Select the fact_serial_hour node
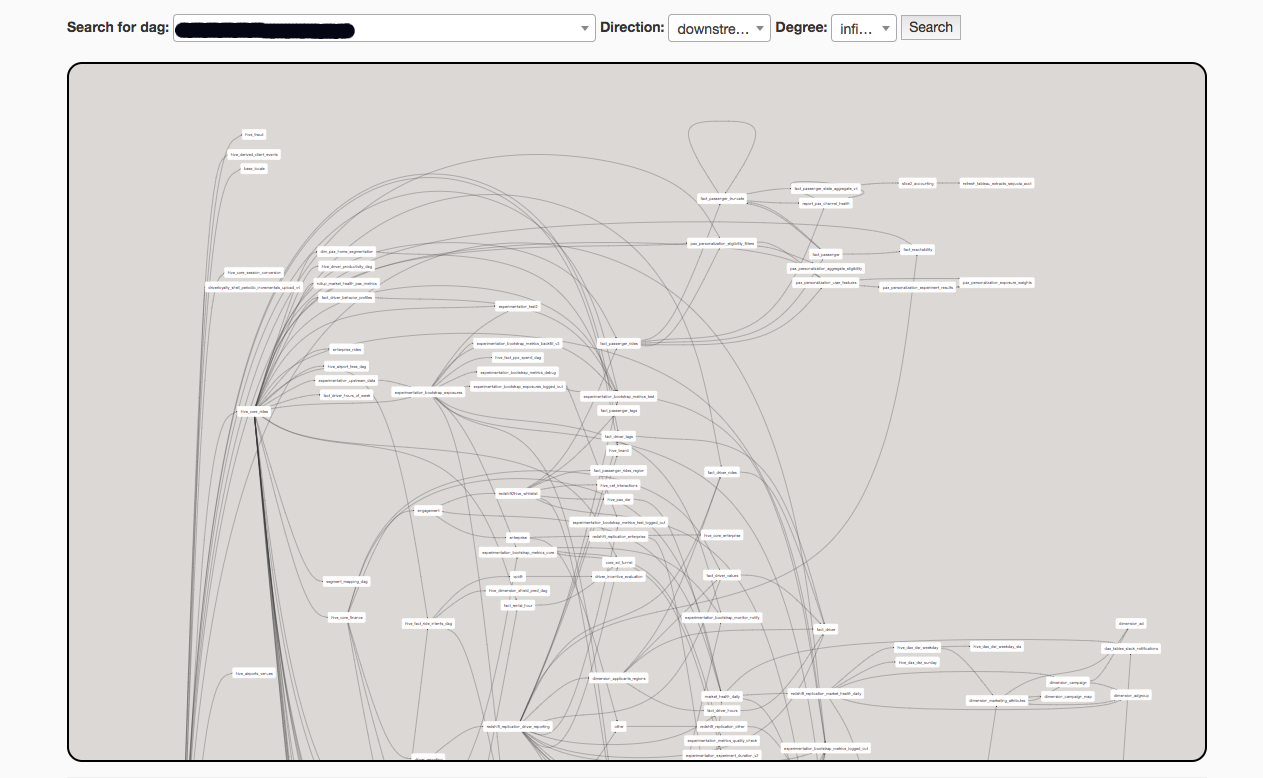 click(x=518, y=605)
